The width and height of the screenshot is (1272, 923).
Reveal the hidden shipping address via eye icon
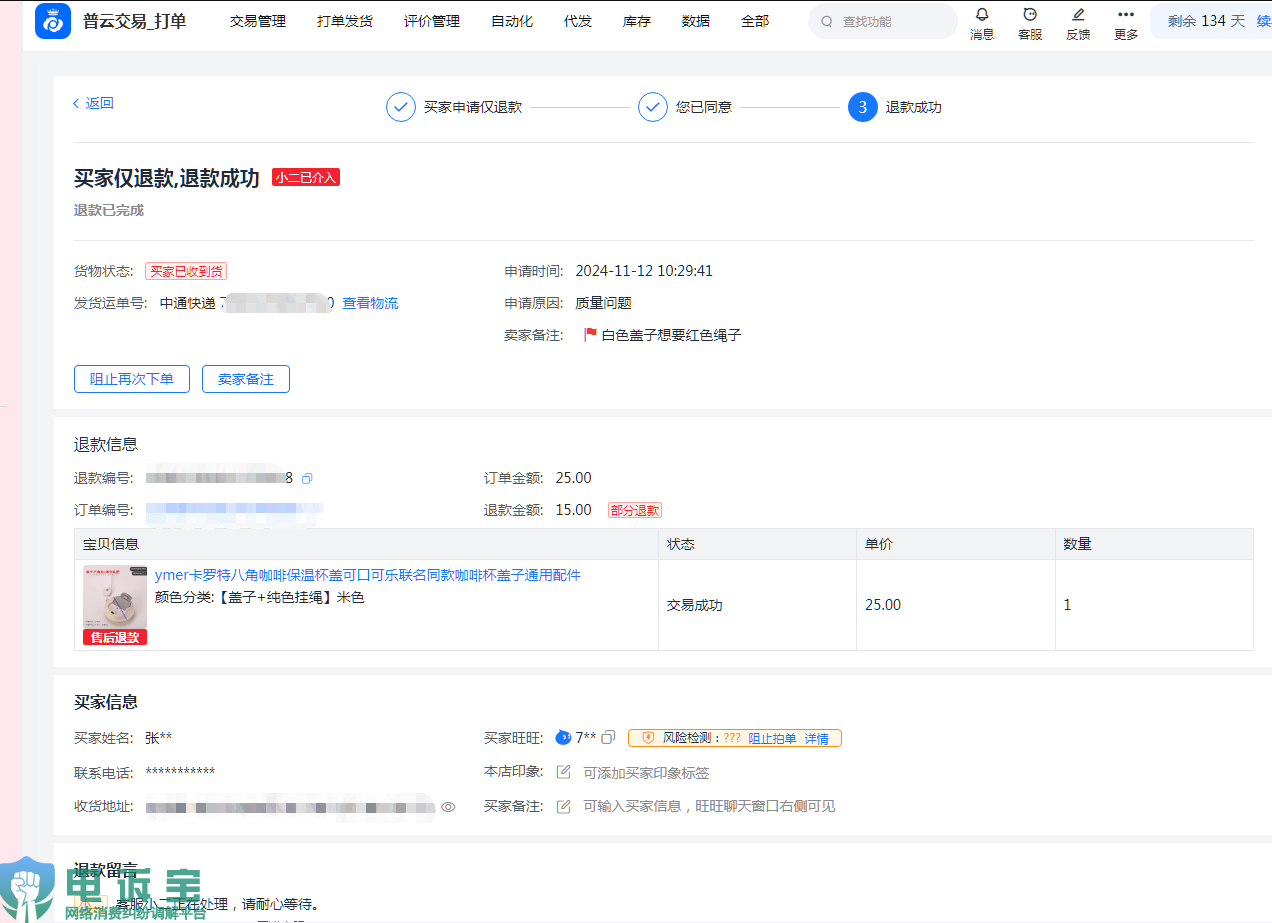[448, 807]
